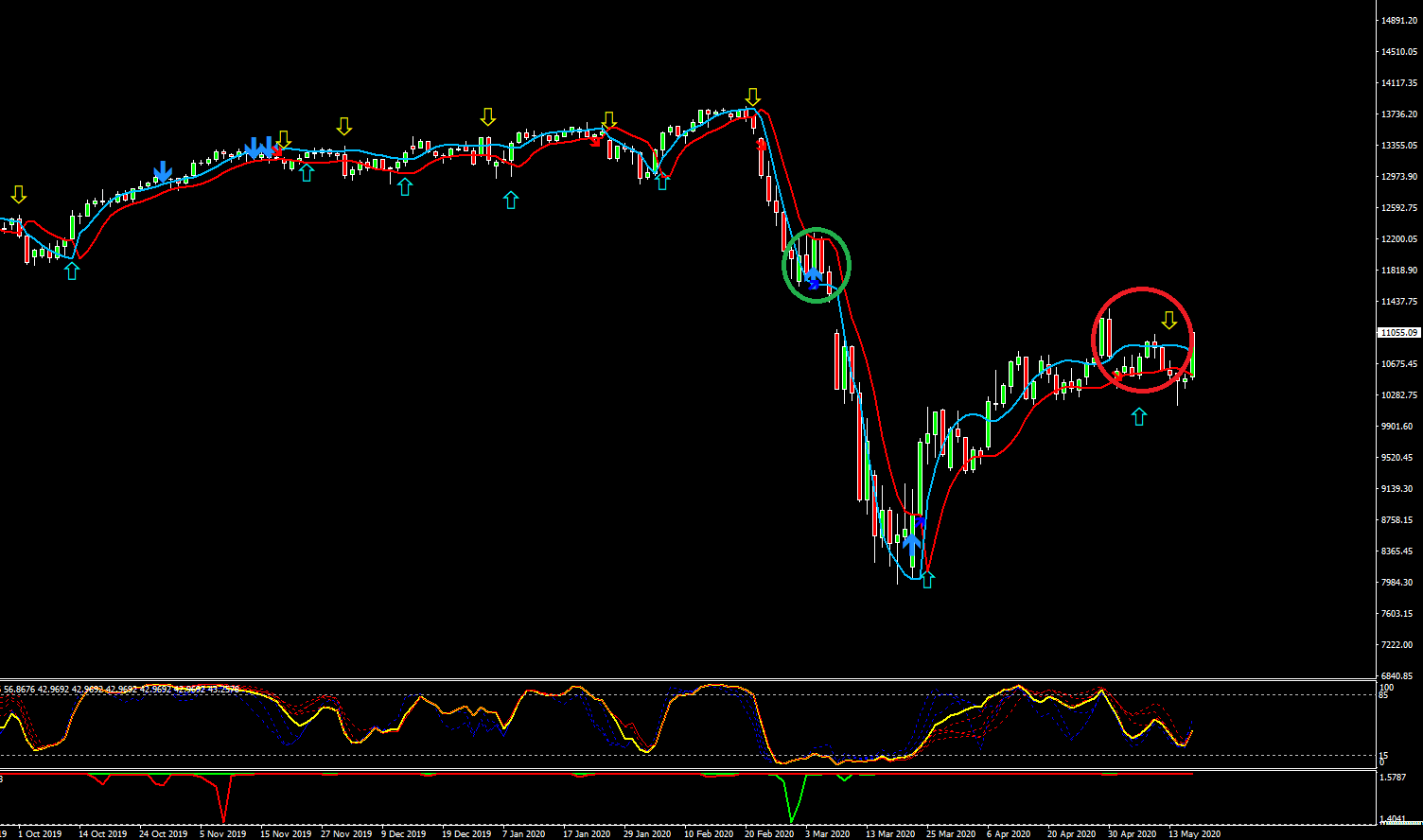Viewport: 1423px width, 840px height.
Task: Click the 9139.30 price axis label
Action: coord(1397,489)
